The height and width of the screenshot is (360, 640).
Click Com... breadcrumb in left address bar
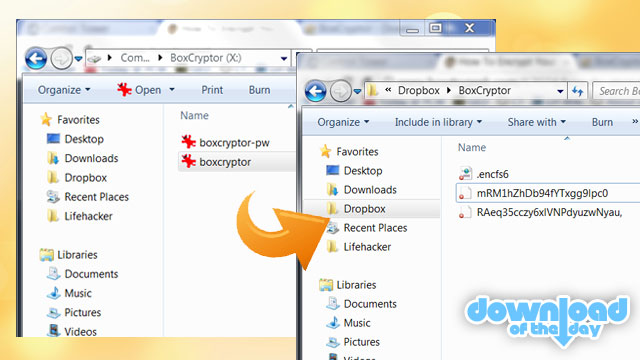point(135,58)
